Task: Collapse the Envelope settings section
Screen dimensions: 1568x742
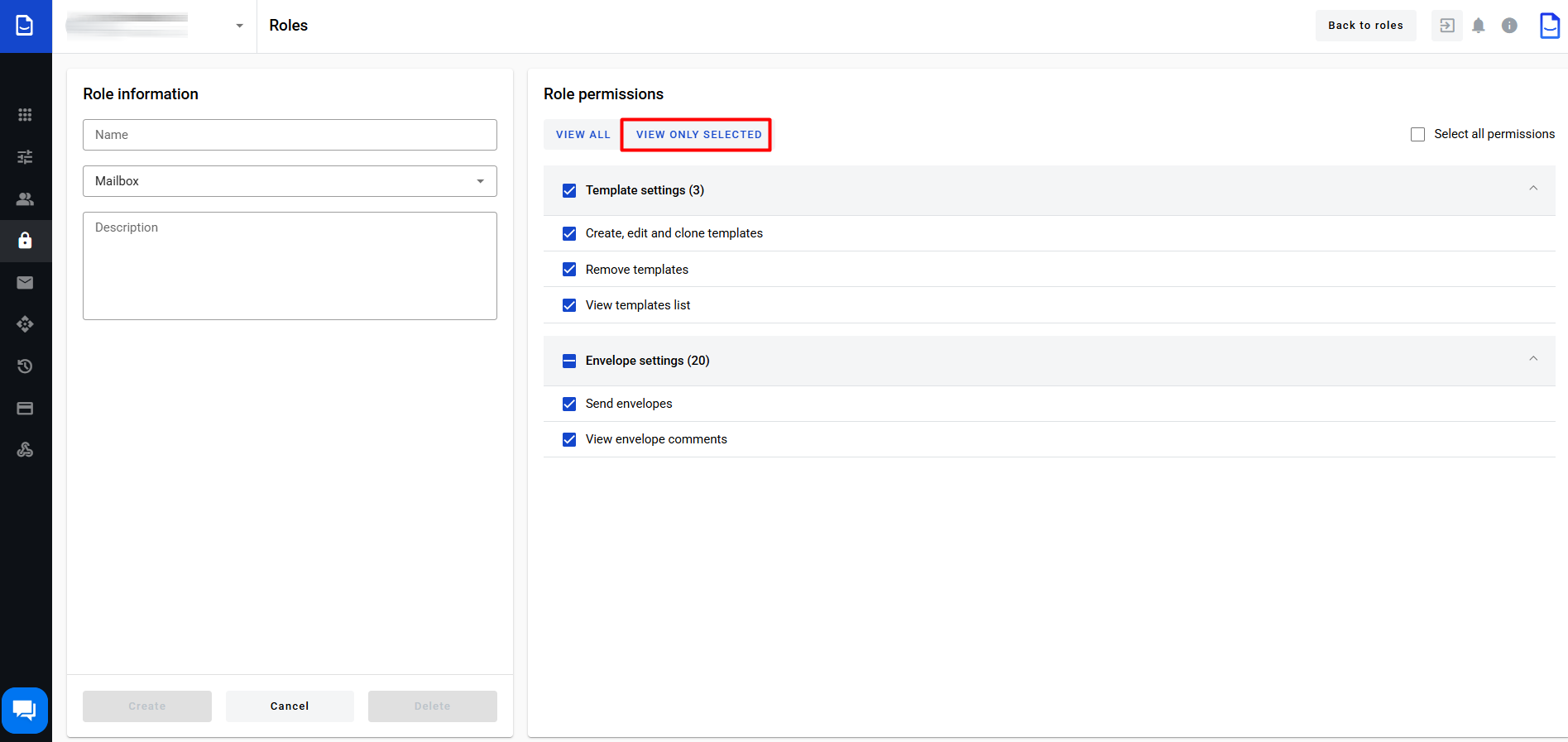Action: 1532,359
